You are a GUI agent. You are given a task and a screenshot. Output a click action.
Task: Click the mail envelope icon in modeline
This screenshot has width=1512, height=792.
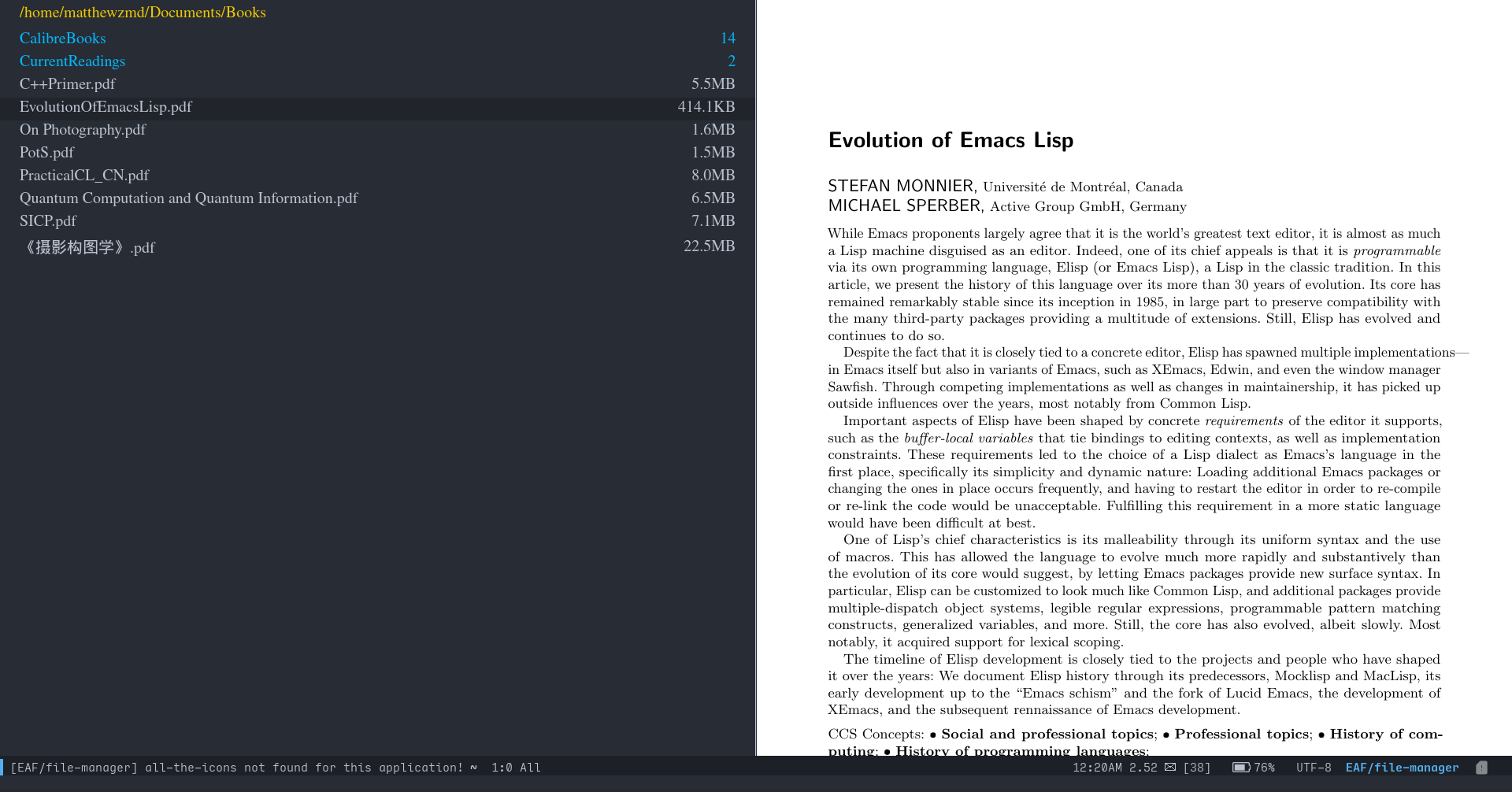(1170, 768)
